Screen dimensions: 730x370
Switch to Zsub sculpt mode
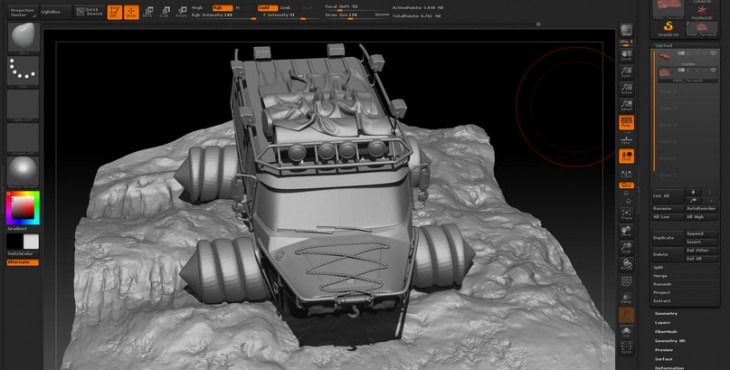(286, 8)
